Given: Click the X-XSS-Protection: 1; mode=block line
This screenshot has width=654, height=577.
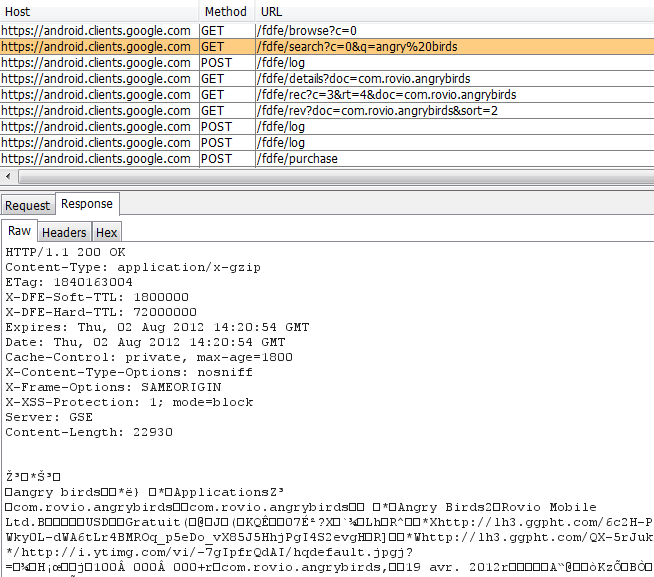Looking at the screenshot, I should (x=129, y=403).
